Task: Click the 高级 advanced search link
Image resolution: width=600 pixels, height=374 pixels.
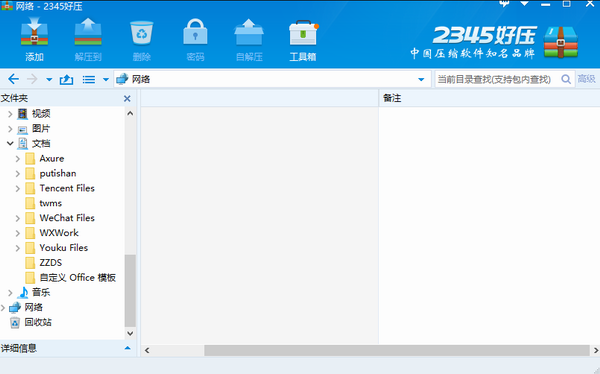Action: [x=586, y=79]
